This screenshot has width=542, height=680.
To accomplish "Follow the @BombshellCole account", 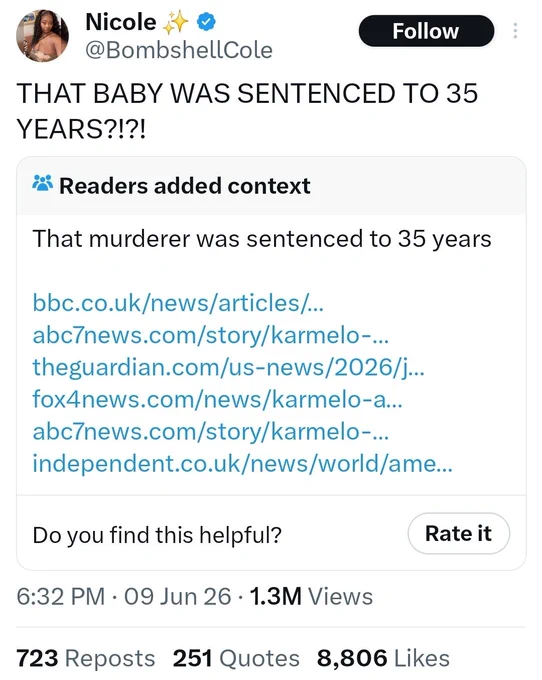I will [x=426, y=31].
